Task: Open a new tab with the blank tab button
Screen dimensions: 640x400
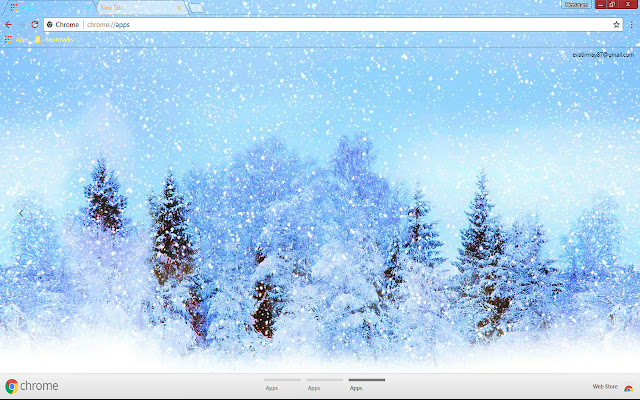Action: (x=196, y=8)
